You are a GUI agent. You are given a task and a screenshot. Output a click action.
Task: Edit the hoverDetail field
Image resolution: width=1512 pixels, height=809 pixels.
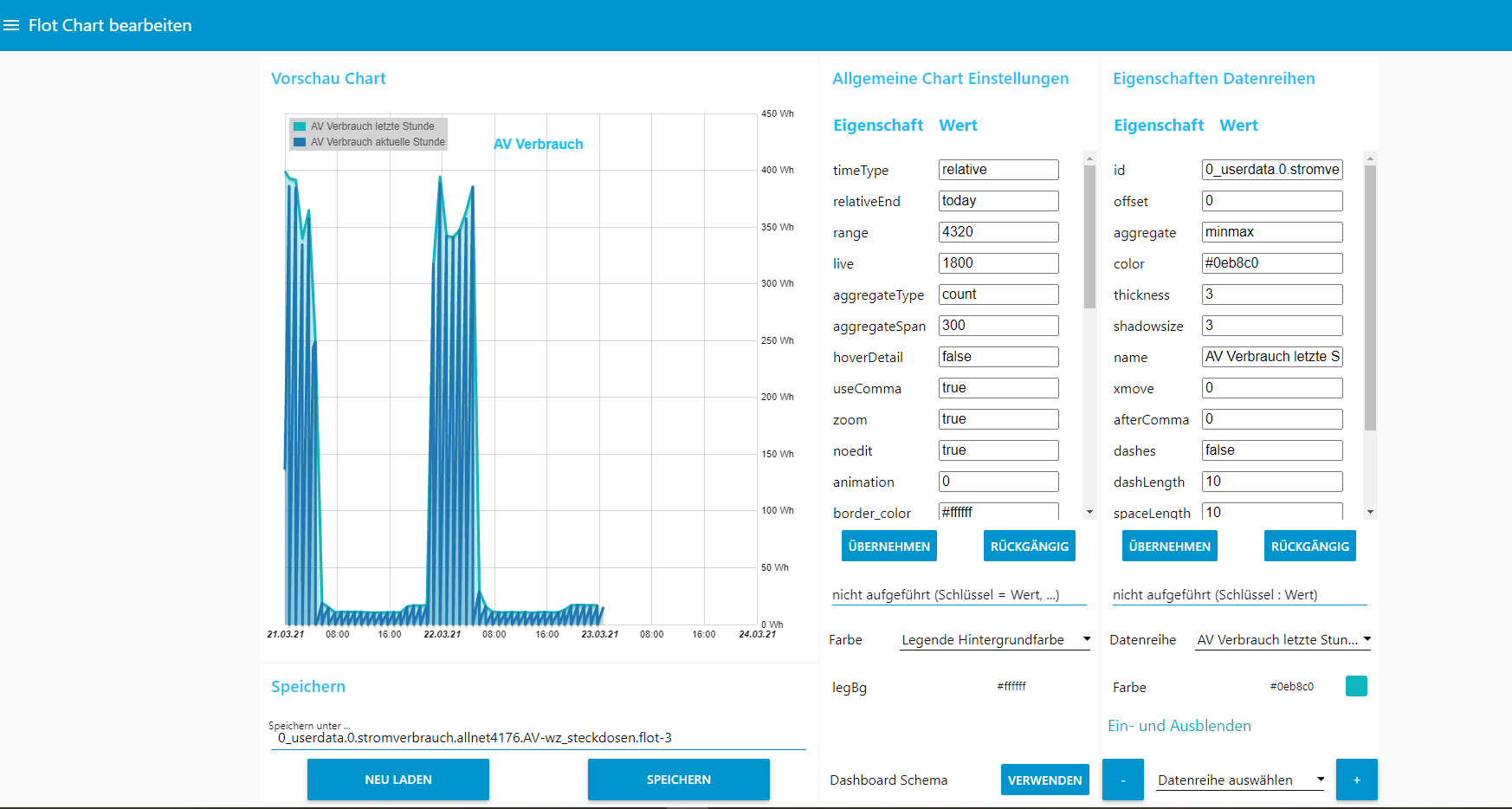[x=998, y=357]
